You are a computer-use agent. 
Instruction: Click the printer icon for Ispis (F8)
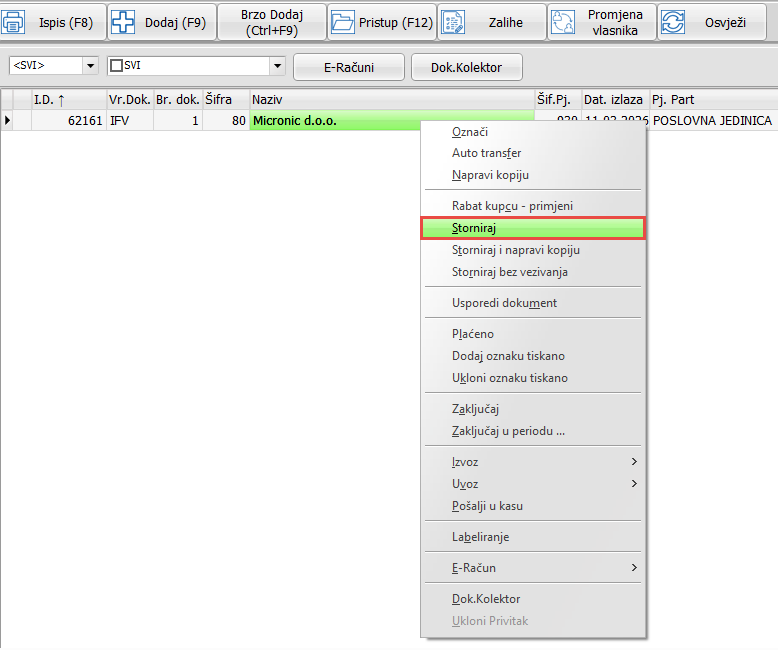coord(13,22)
